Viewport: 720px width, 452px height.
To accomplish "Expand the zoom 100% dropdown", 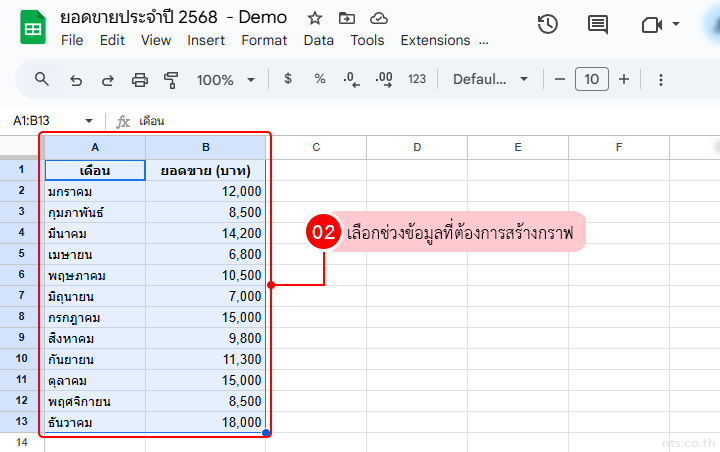I will pyautogui.click(x=226, y=79).
